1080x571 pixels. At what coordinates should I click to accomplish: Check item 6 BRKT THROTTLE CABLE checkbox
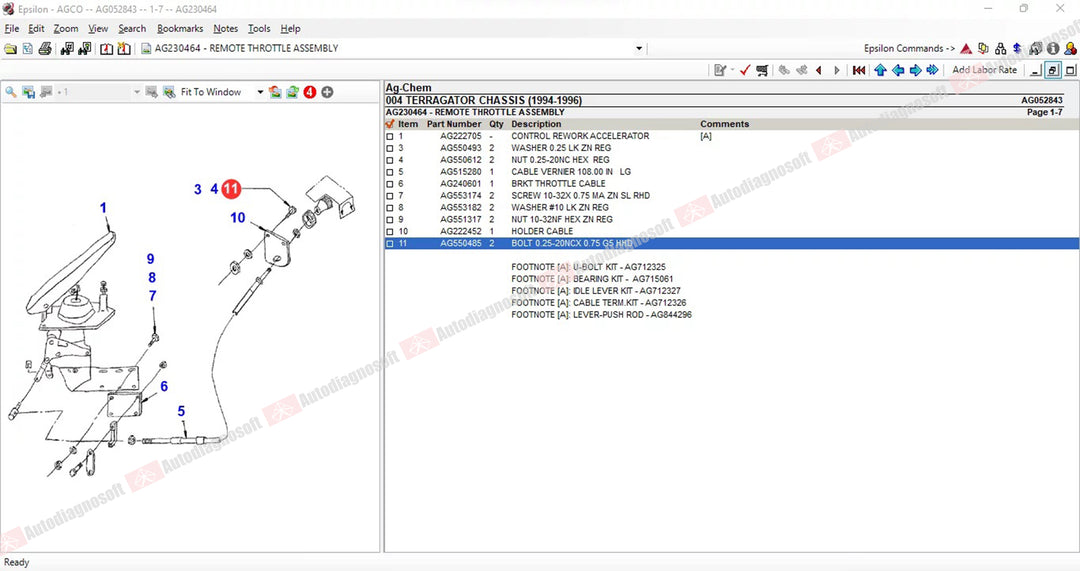(390, 184)
